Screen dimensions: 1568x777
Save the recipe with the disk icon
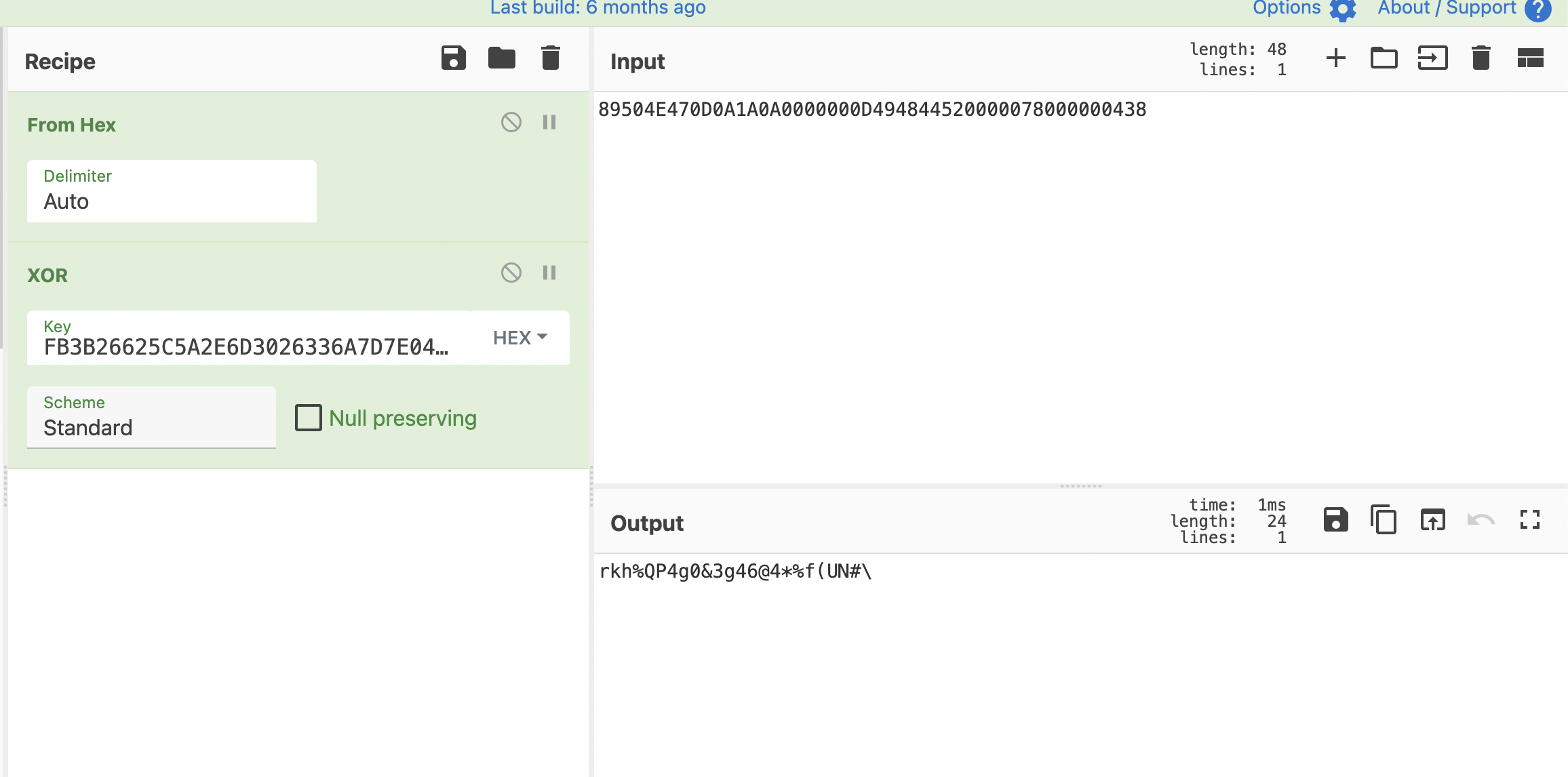click(453, 58)
